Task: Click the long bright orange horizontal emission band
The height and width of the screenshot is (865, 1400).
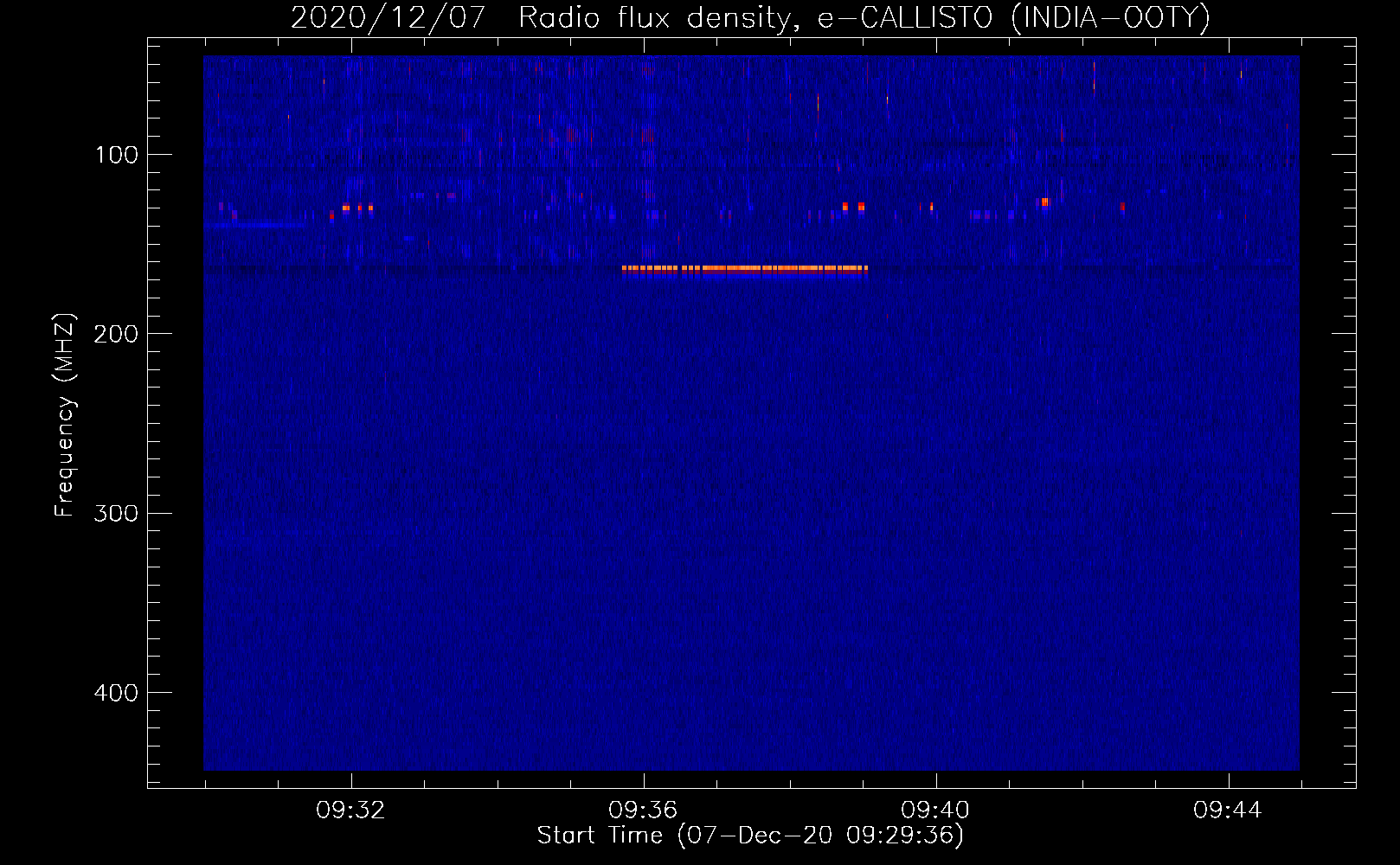Action: coord(745,269)
